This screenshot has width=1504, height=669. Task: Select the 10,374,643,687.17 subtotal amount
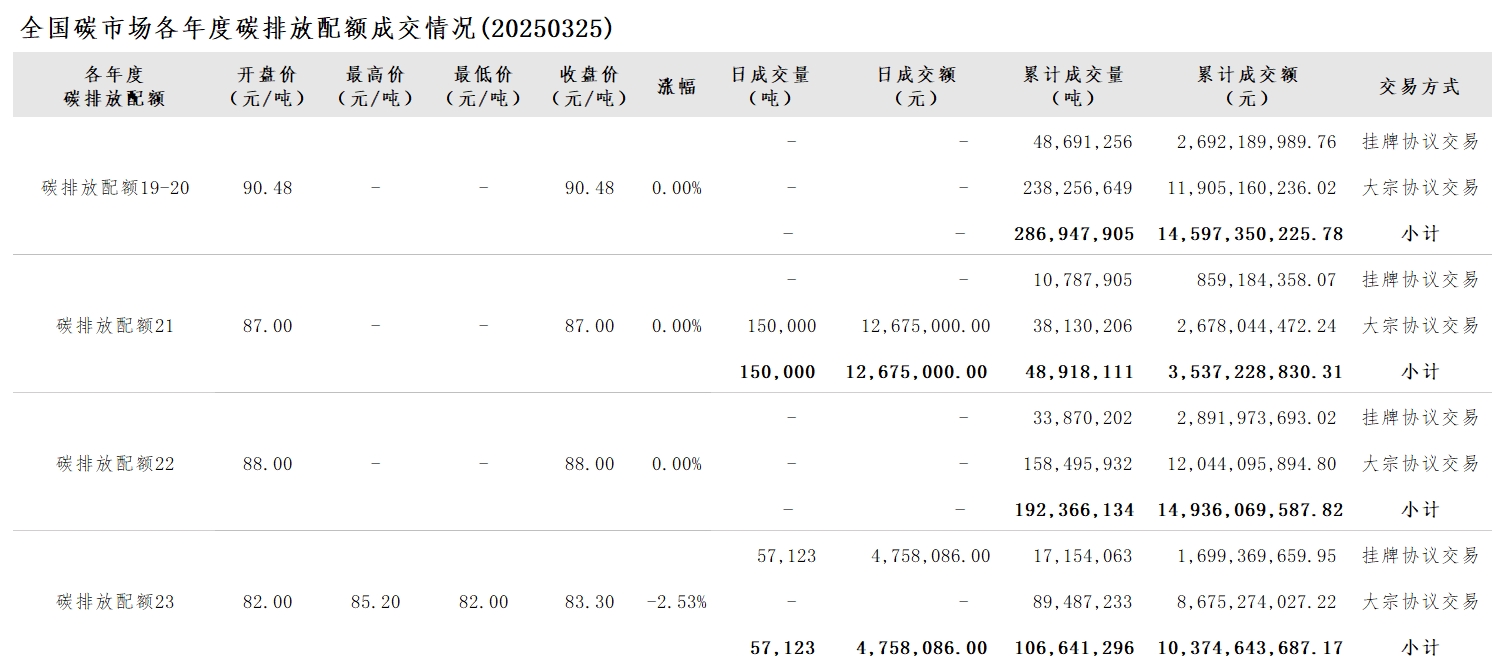click(x=1250, y=648)
